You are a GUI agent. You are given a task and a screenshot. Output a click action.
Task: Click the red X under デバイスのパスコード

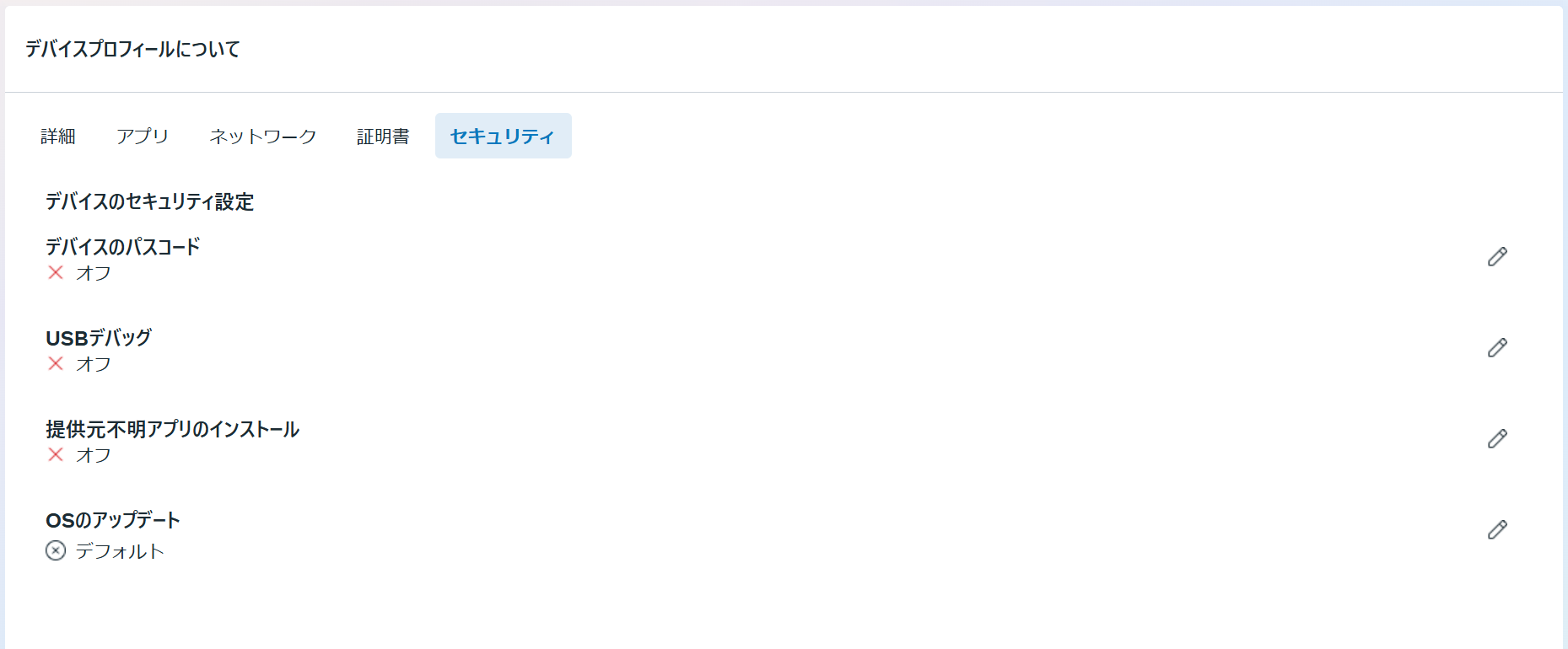point(56,272)
